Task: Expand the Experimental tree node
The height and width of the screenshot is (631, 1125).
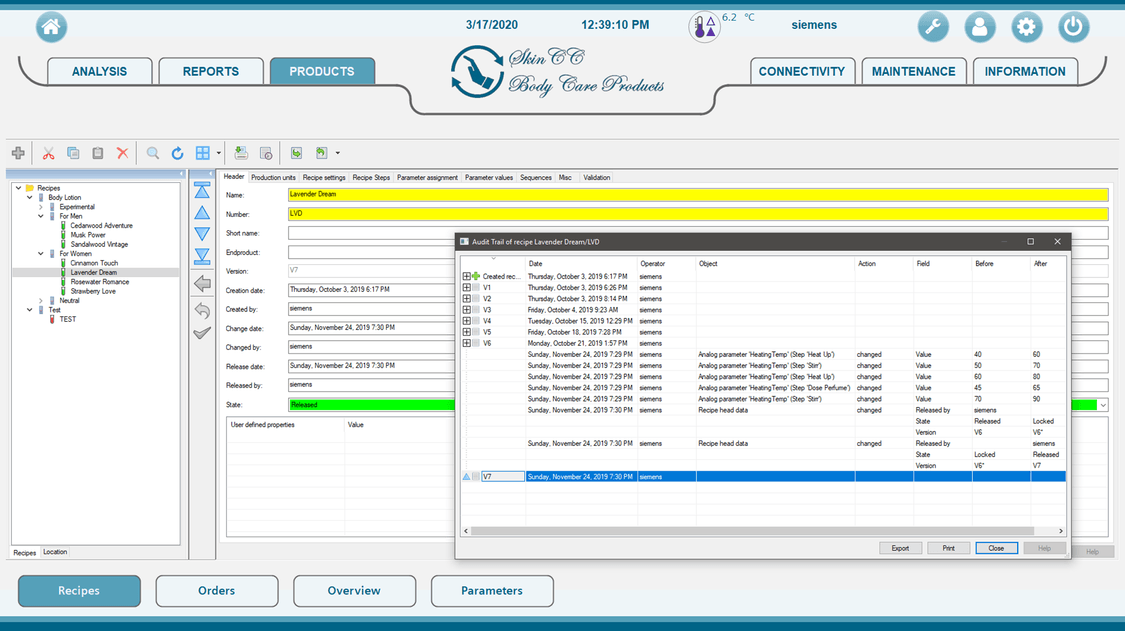Action: pos(40,207)
